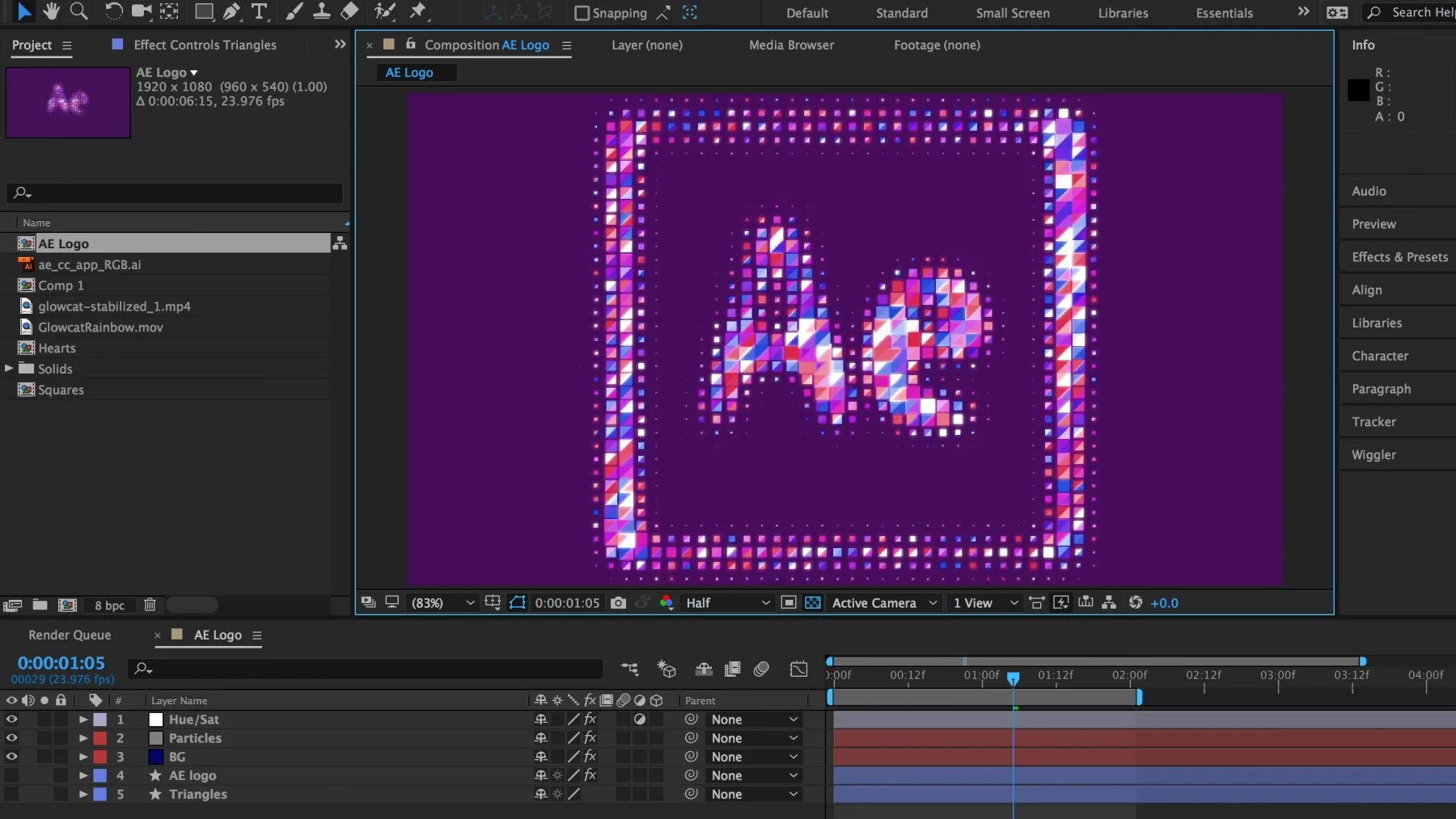Viewport: 1456px width, 819px height.
Task: Click the BG layer blue solid swatch
Action: coord(156,757)
